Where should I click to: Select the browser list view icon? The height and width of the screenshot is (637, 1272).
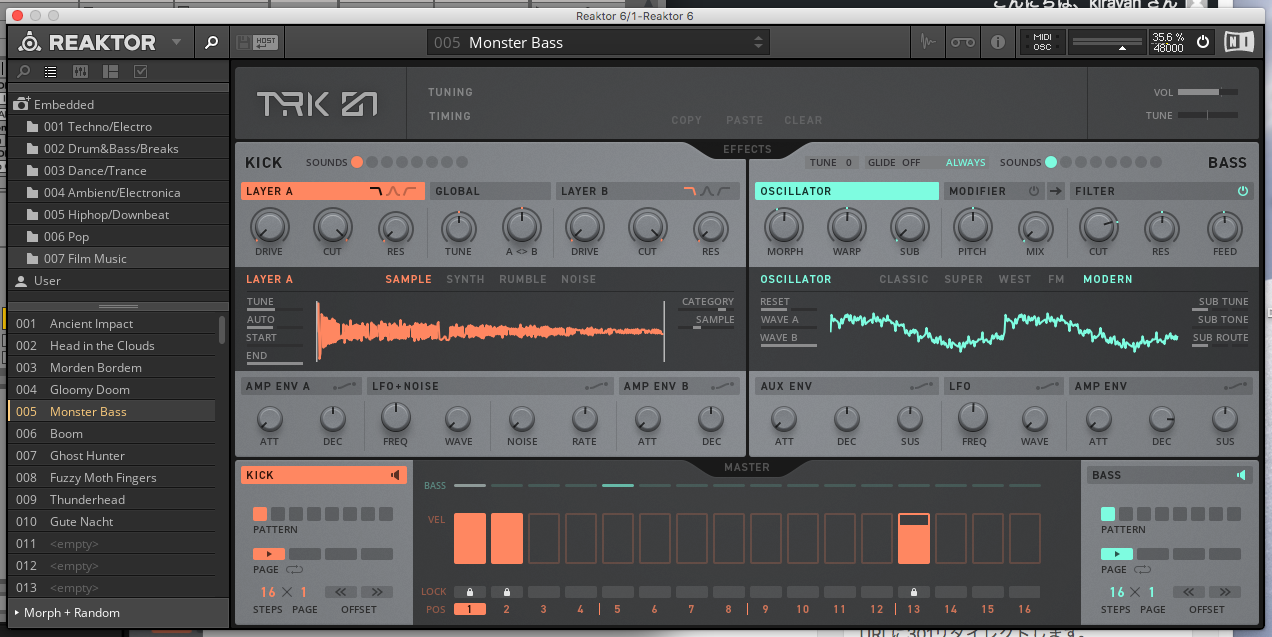(51, 71)
